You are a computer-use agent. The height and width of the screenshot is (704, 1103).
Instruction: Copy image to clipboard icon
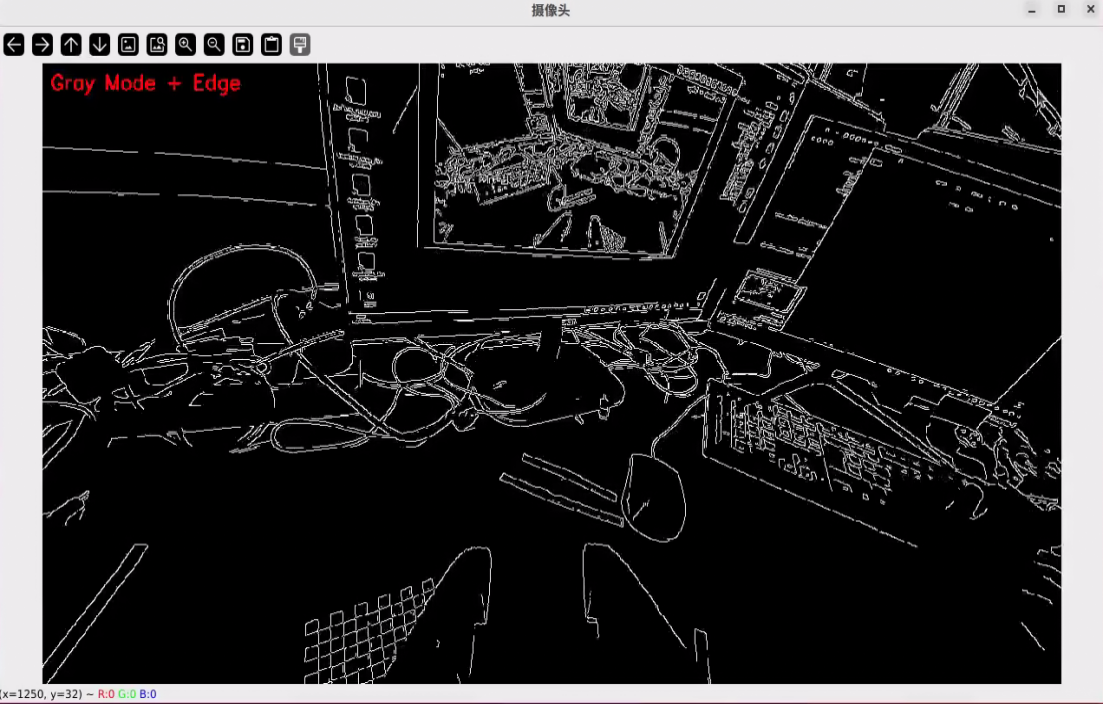[x=271, y=44]
